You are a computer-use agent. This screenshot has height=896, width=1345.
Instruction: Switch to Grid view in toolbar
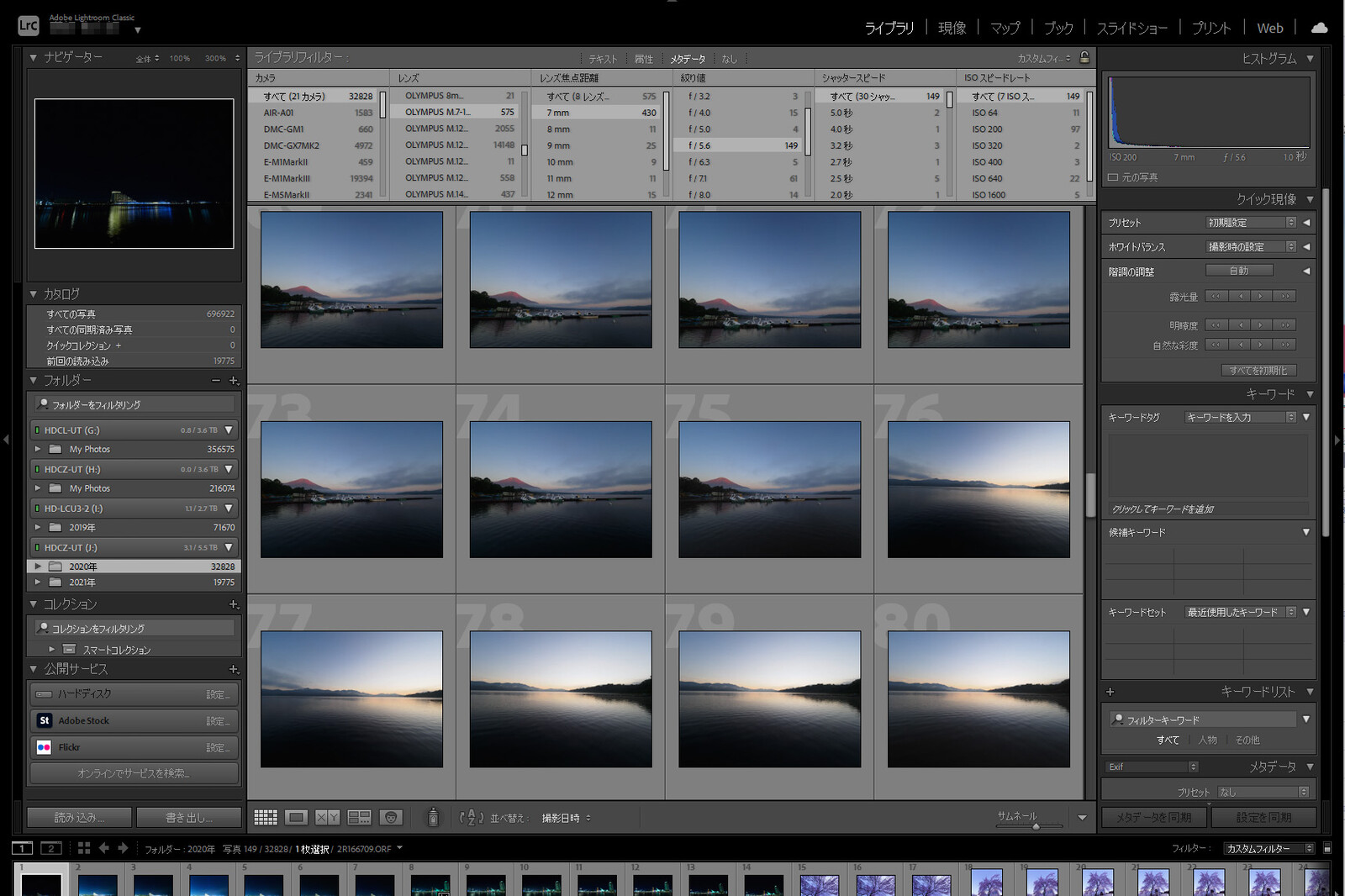click(266, 817)
